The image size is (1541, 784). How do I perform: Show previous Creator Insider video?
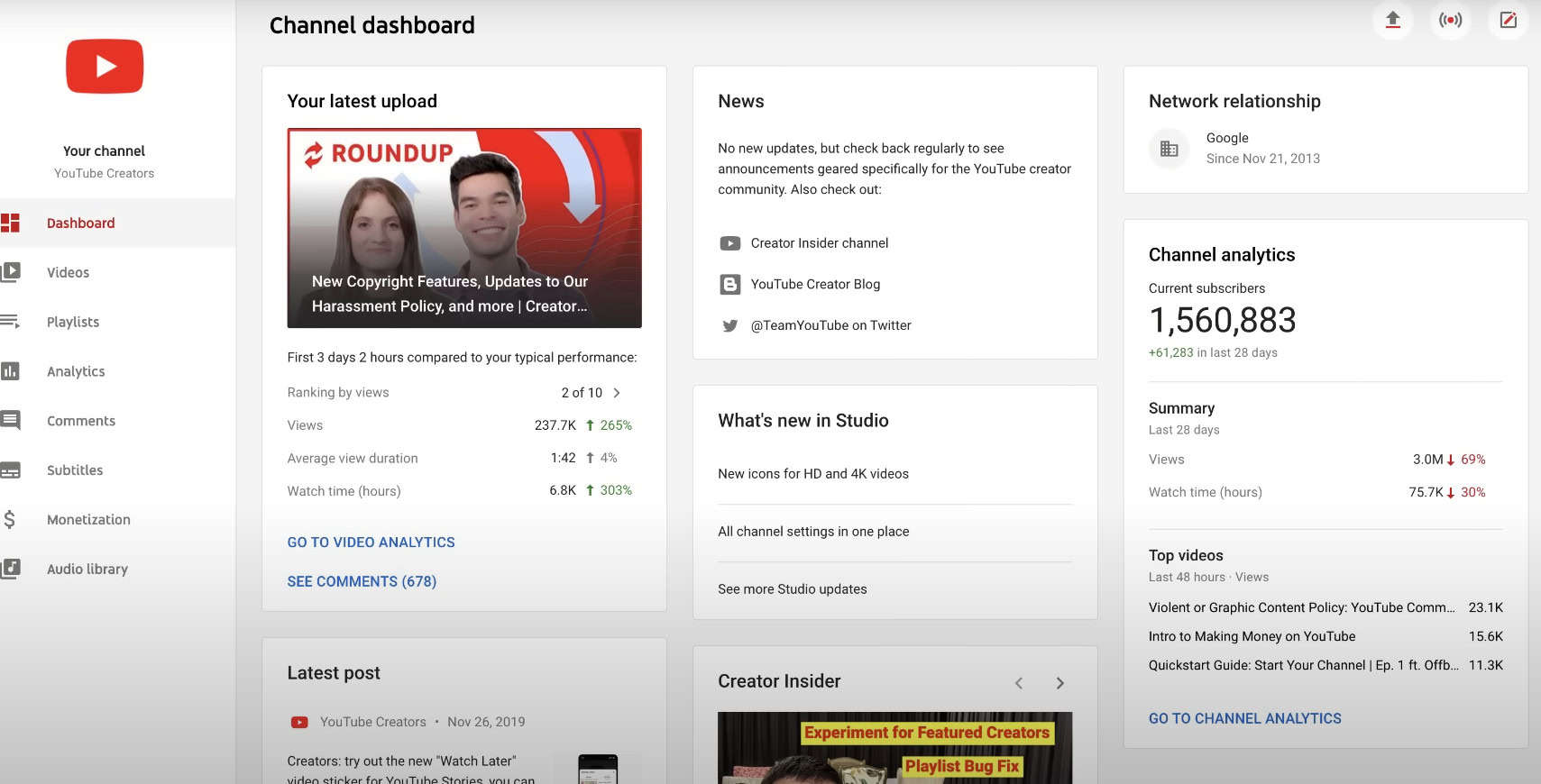pos(1019,683)
